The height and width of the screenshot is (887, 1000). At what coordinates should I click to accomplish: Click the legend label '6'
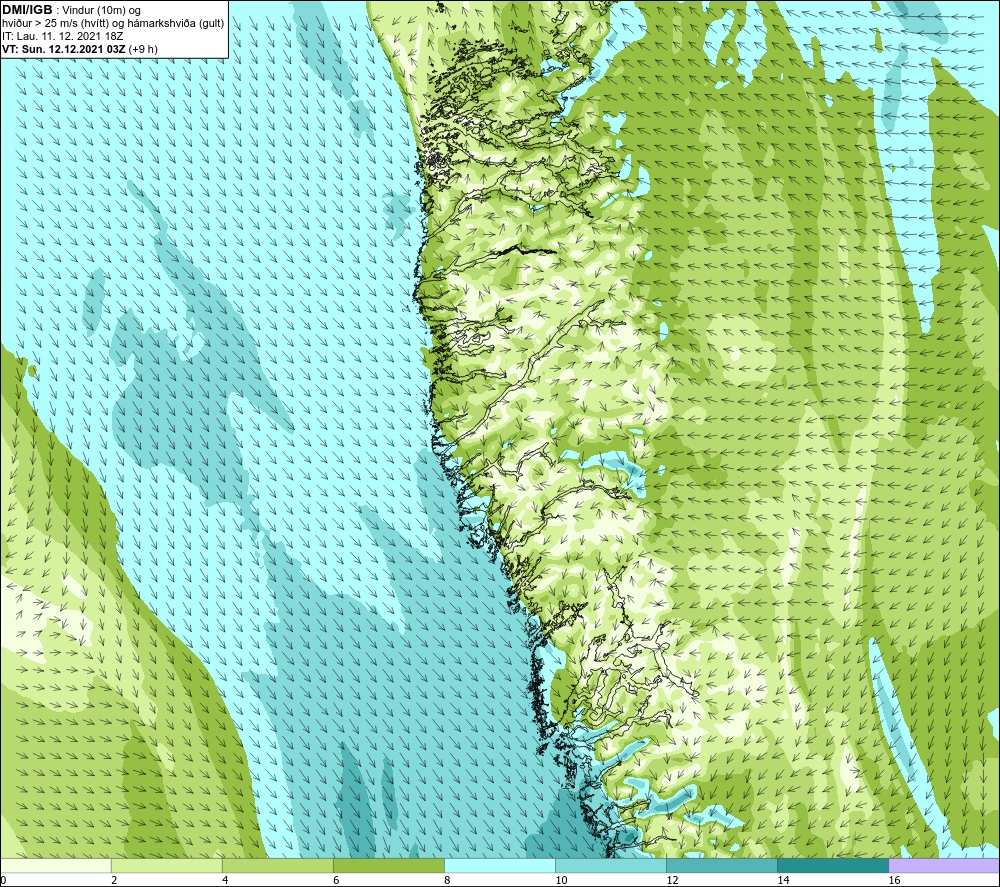pyautogui.click(x=335, y=881)
